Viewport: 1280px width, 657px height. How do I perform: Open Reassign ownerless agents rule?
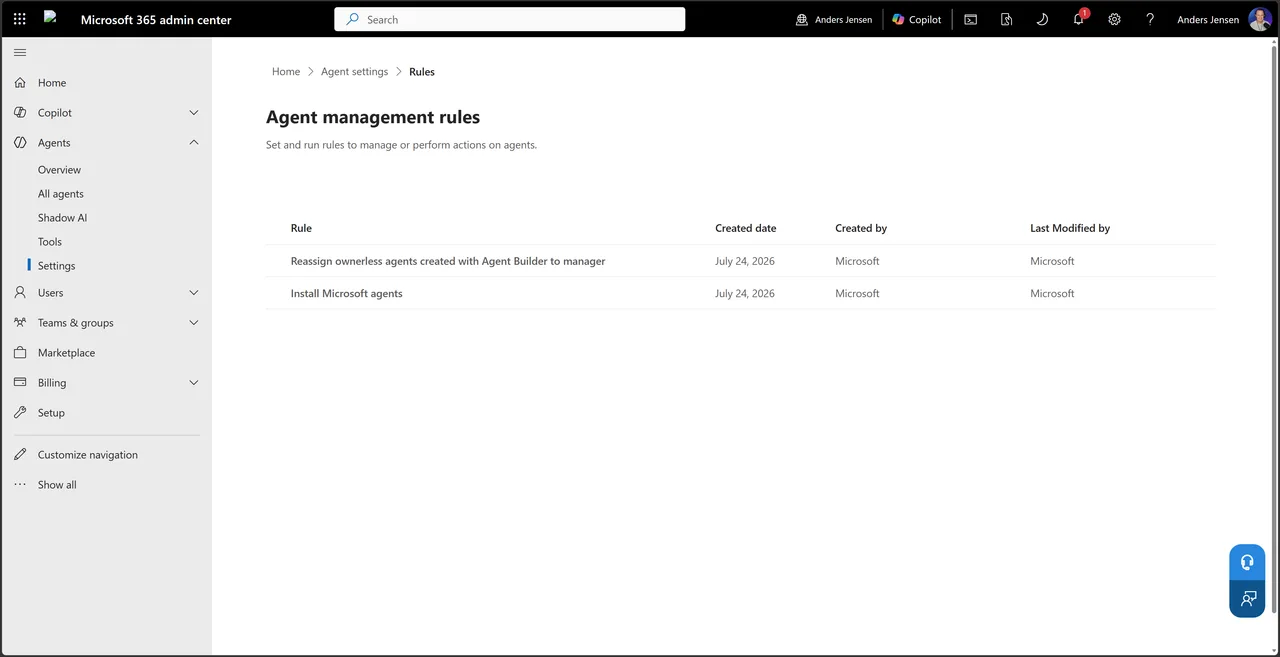(x=448, y=261)
